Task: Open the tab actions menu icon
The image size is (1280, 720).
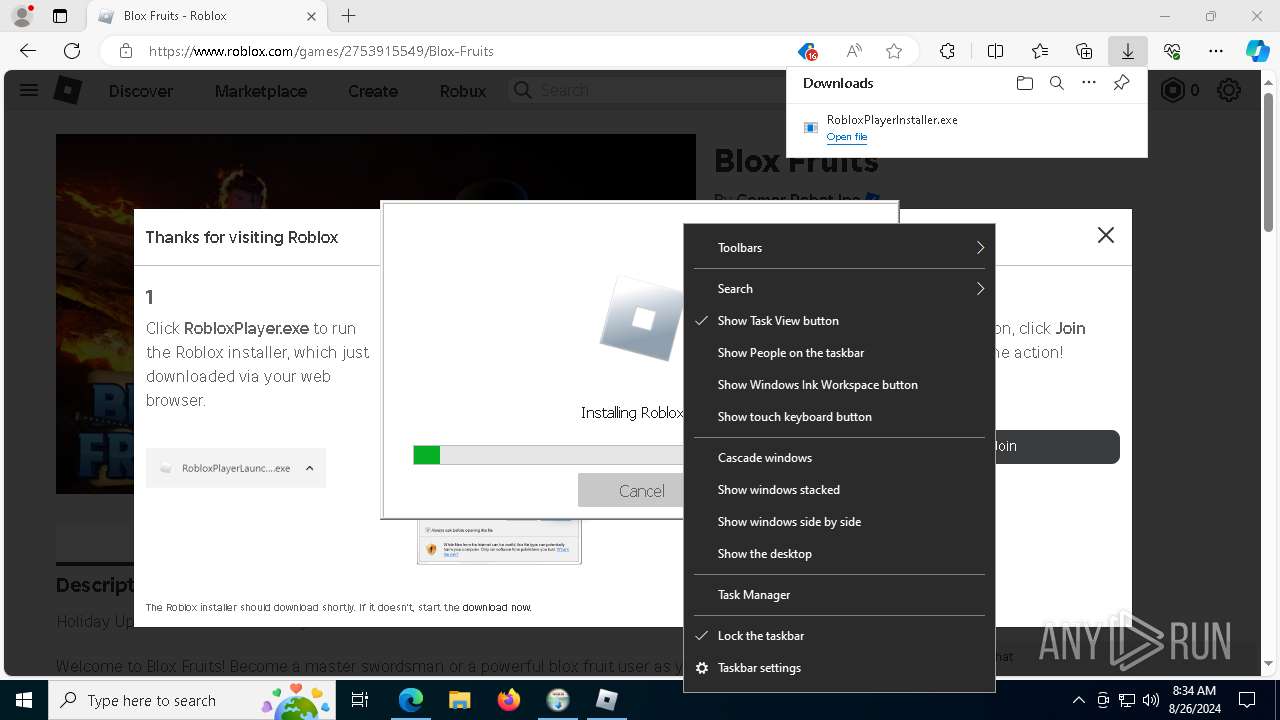Action: click(60, 16)
